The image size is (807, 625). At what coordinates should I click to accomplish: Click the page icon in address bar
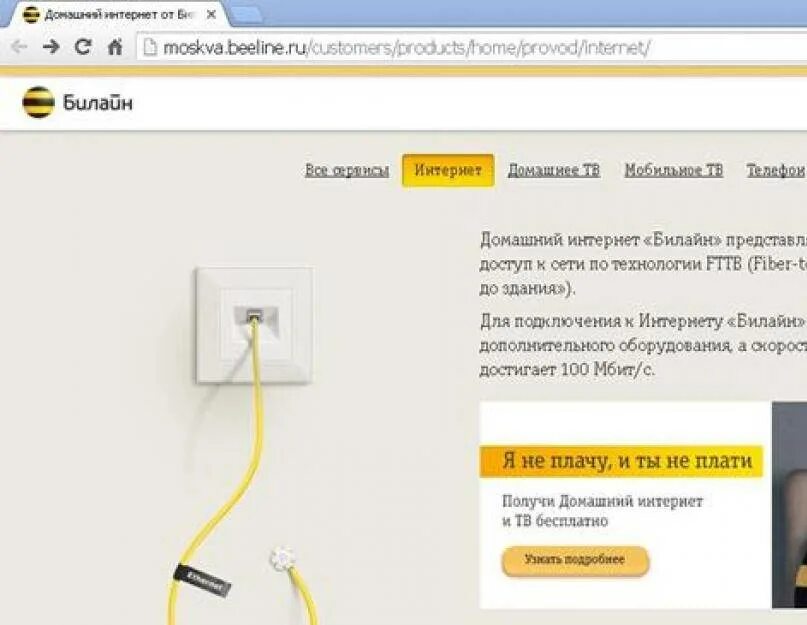150,48
